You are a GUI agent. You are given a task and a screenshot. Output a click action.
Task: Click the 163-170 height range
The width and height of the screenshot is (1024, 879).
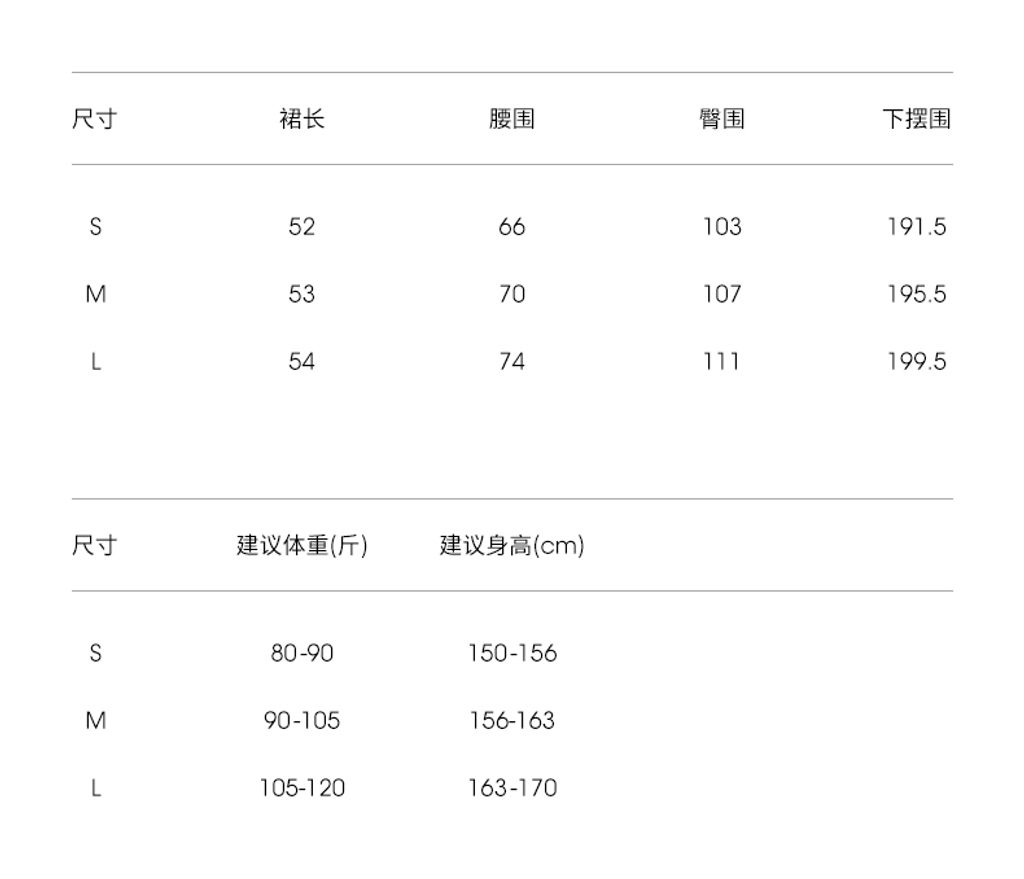coord(512,788)
